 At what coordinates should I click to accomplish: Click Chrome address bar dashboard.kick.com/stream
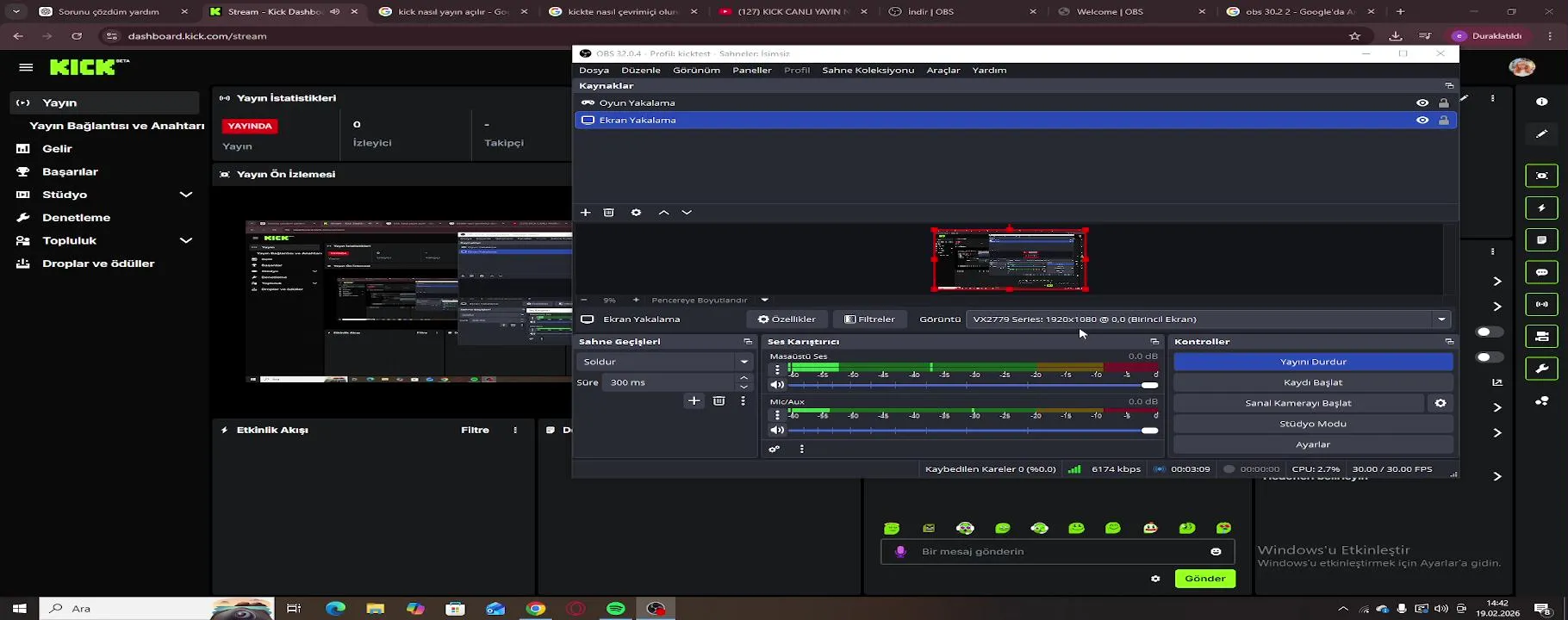[197, 36]
